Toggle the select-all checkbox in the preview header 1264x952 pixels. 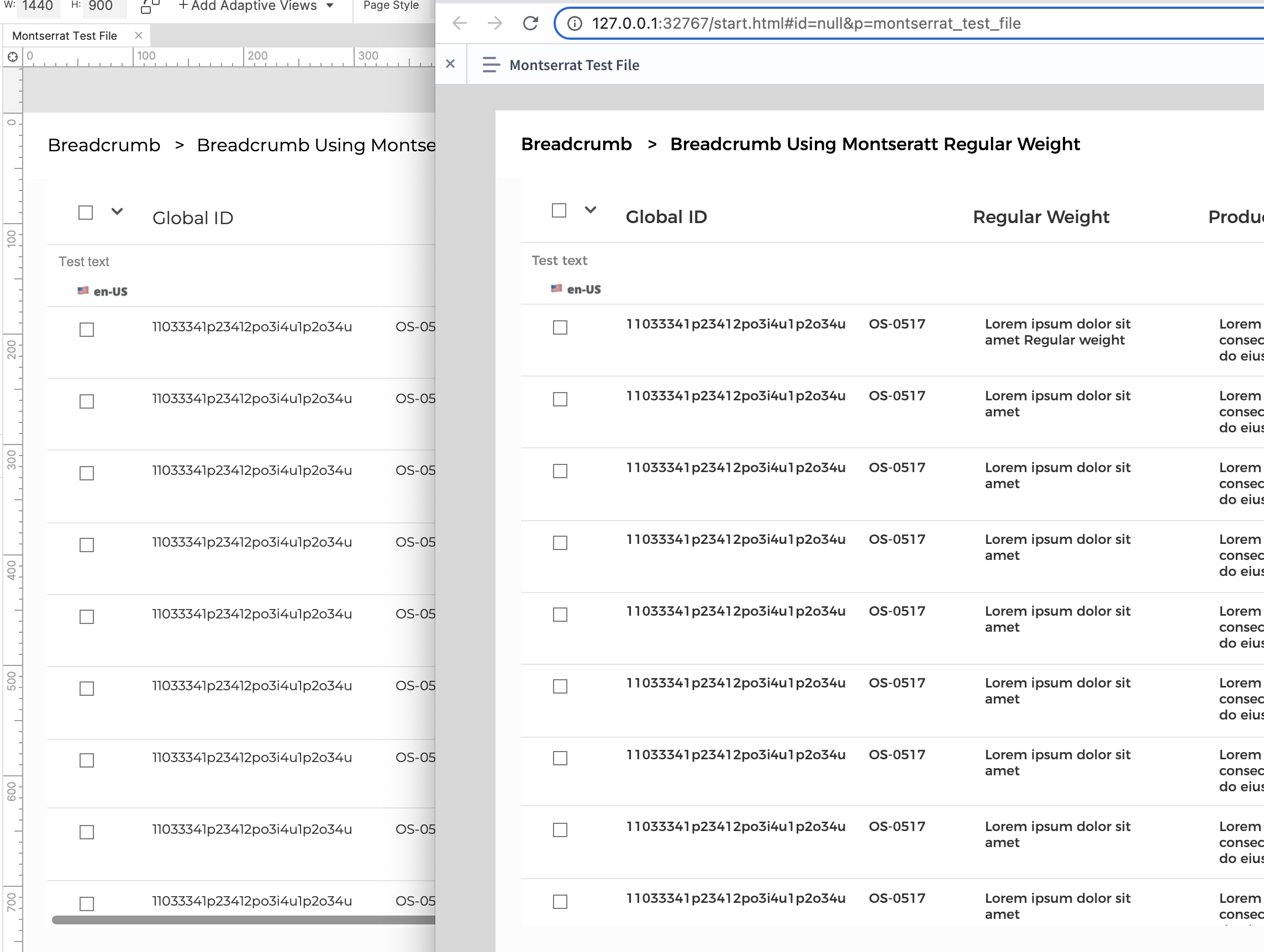coord(559,211)
